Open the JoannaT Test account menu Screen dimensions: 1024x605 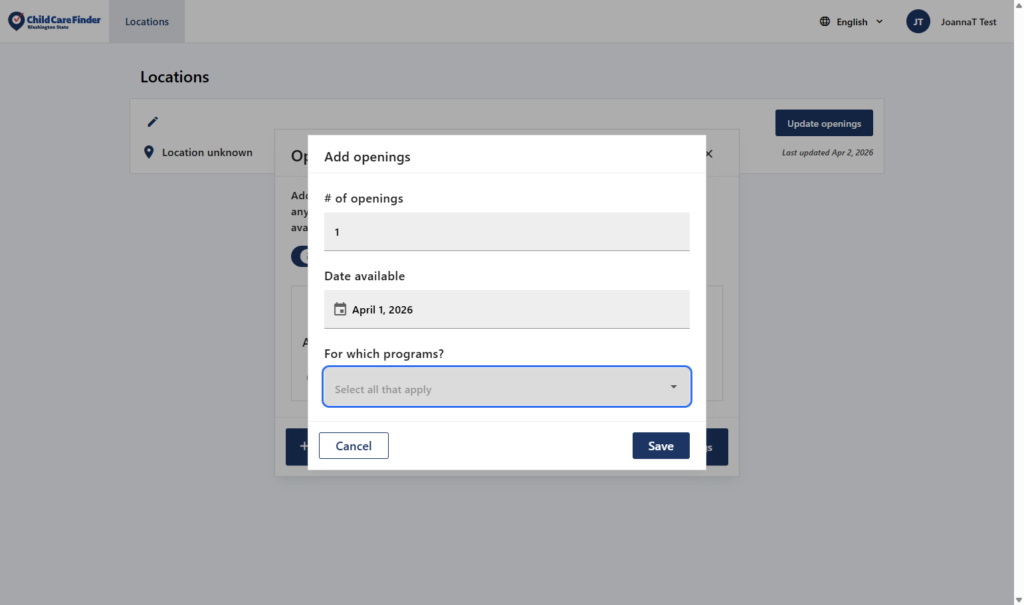968,22
